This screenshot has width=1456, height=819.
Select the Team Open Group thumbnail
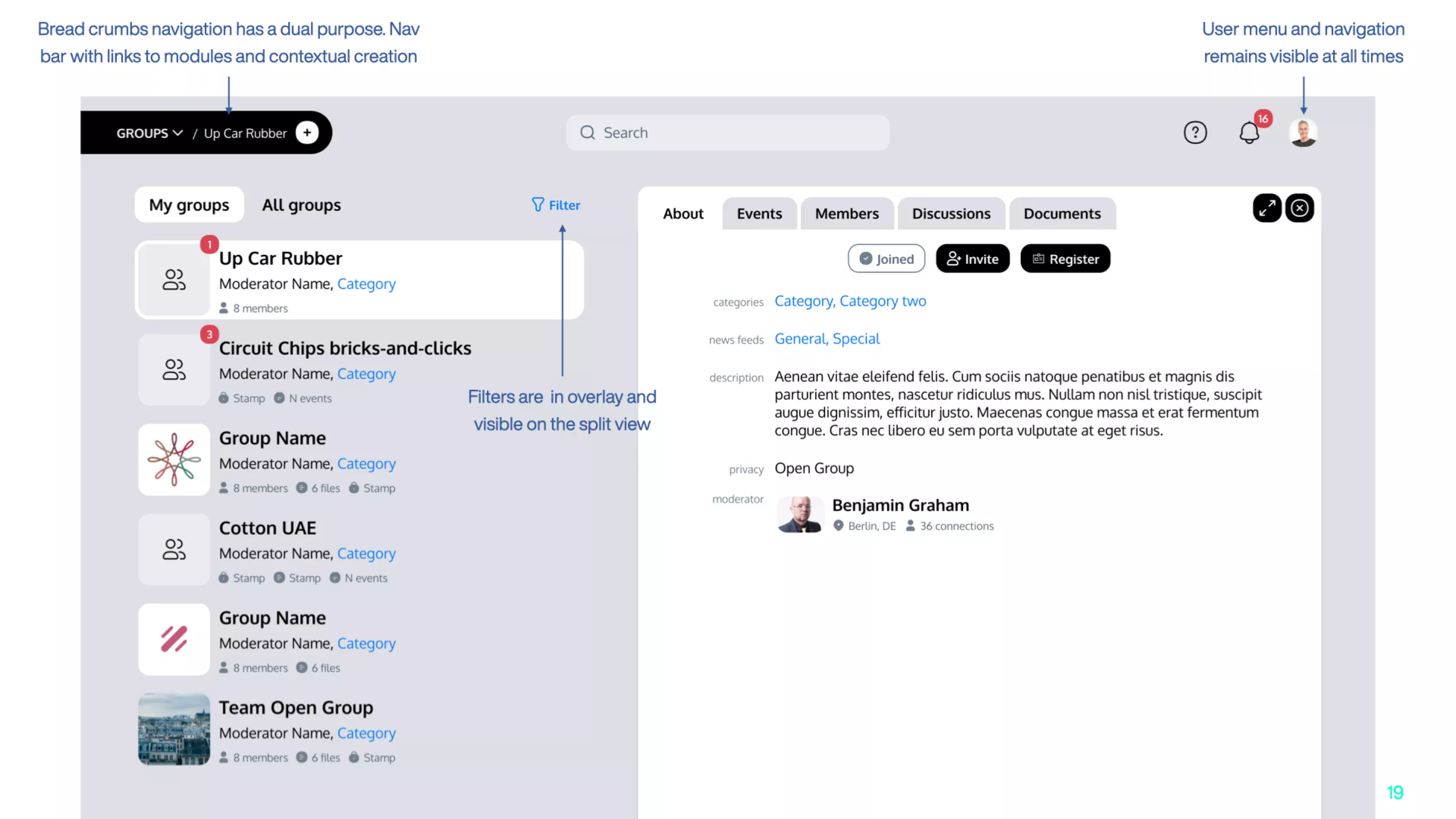[x=174, y=729]
